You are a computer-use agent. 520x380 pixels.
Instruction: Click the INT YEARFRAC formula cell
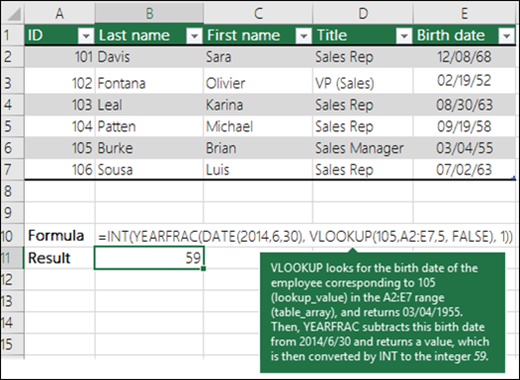coord(305,236)
